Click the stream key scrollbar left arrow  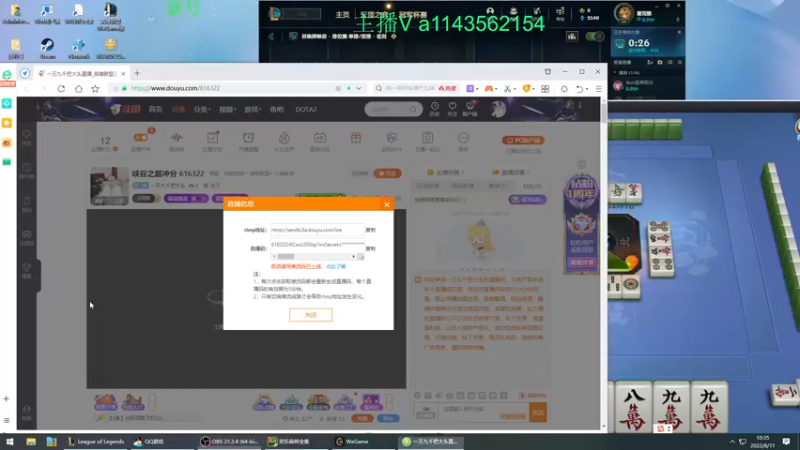274,257
